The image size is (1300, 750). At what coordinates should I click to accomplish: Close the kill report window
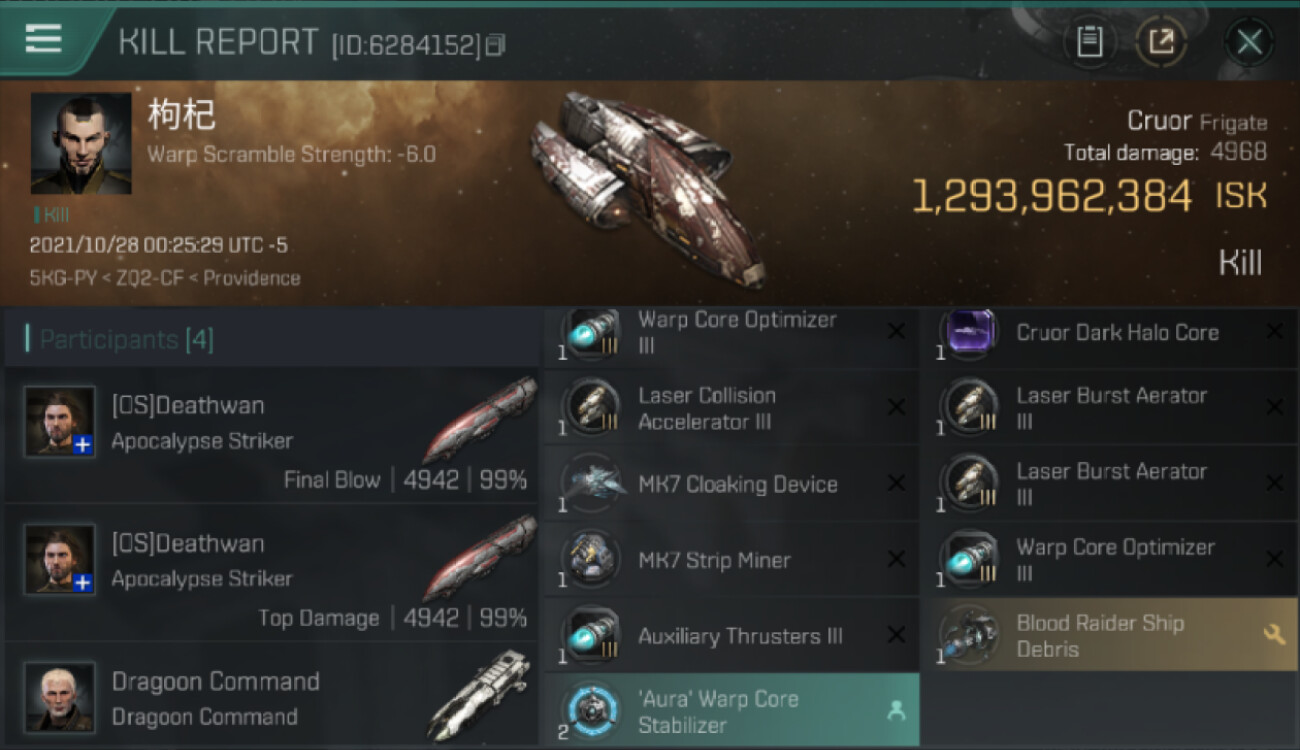[1249, 41]
